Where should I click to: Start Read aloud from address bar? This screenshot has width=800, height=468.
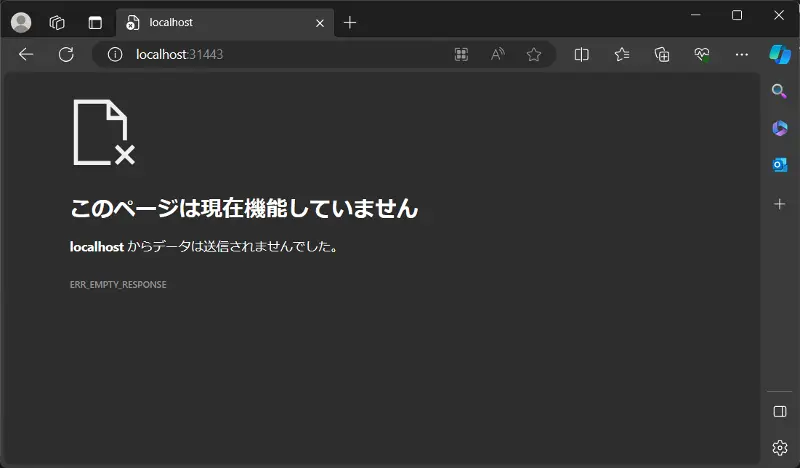pyautogui.click(x=497, y=54)
